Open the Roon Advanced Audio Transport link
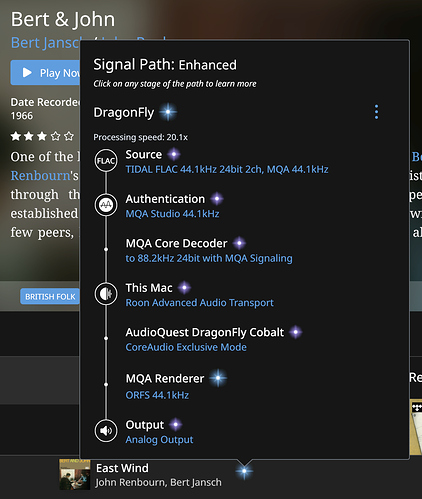The image size is (422, 499). click(199, 303)
